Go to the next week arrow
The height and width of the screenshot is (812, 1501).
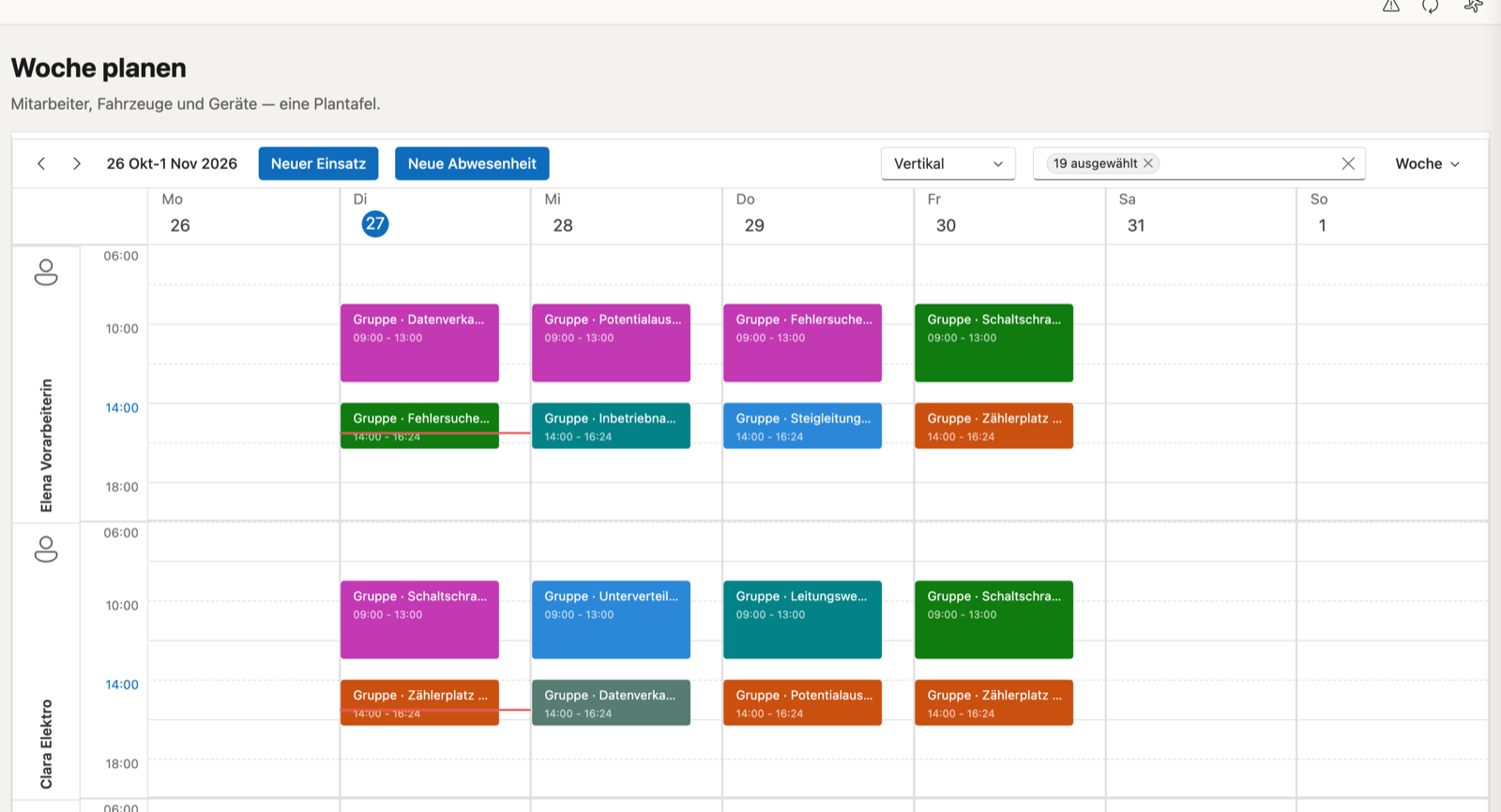77,163
